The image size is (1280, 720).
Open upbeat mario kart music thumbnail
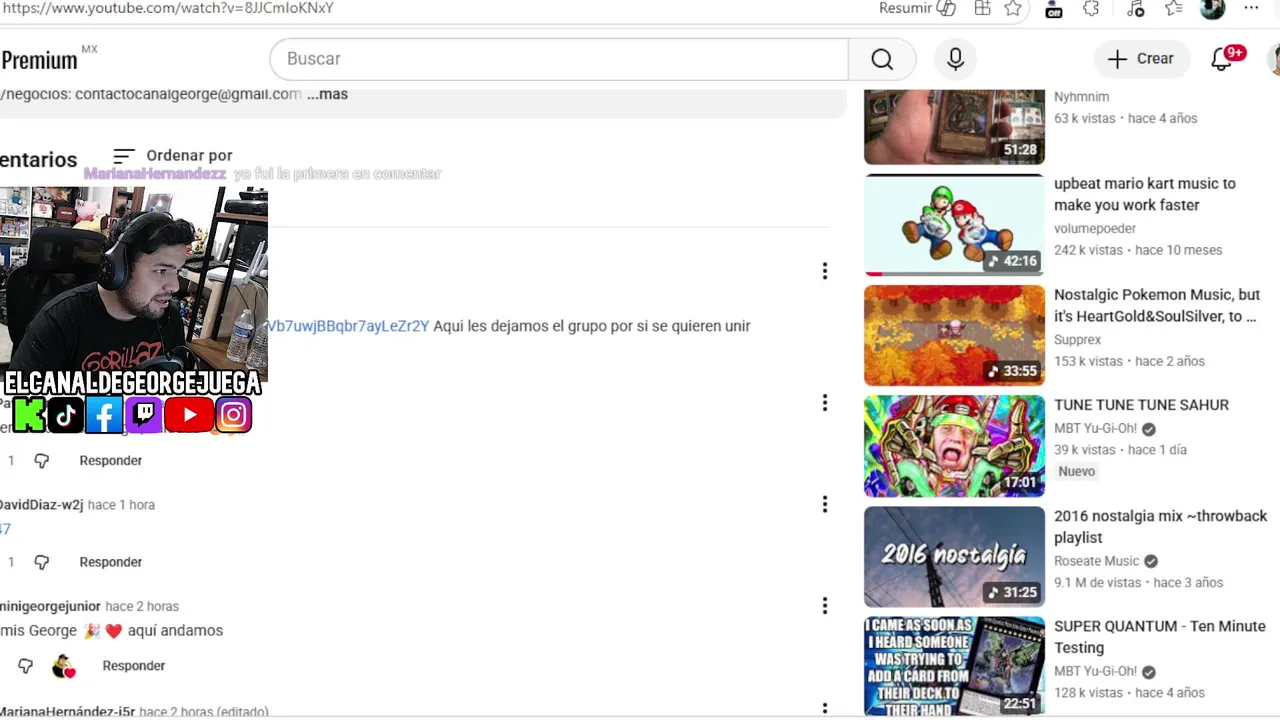pos(954,225)
